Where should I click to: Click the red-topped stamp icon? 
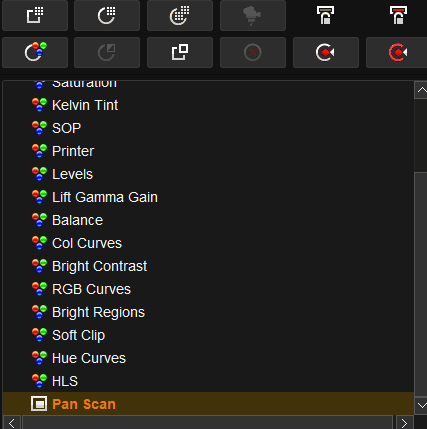tap(398, 15)
